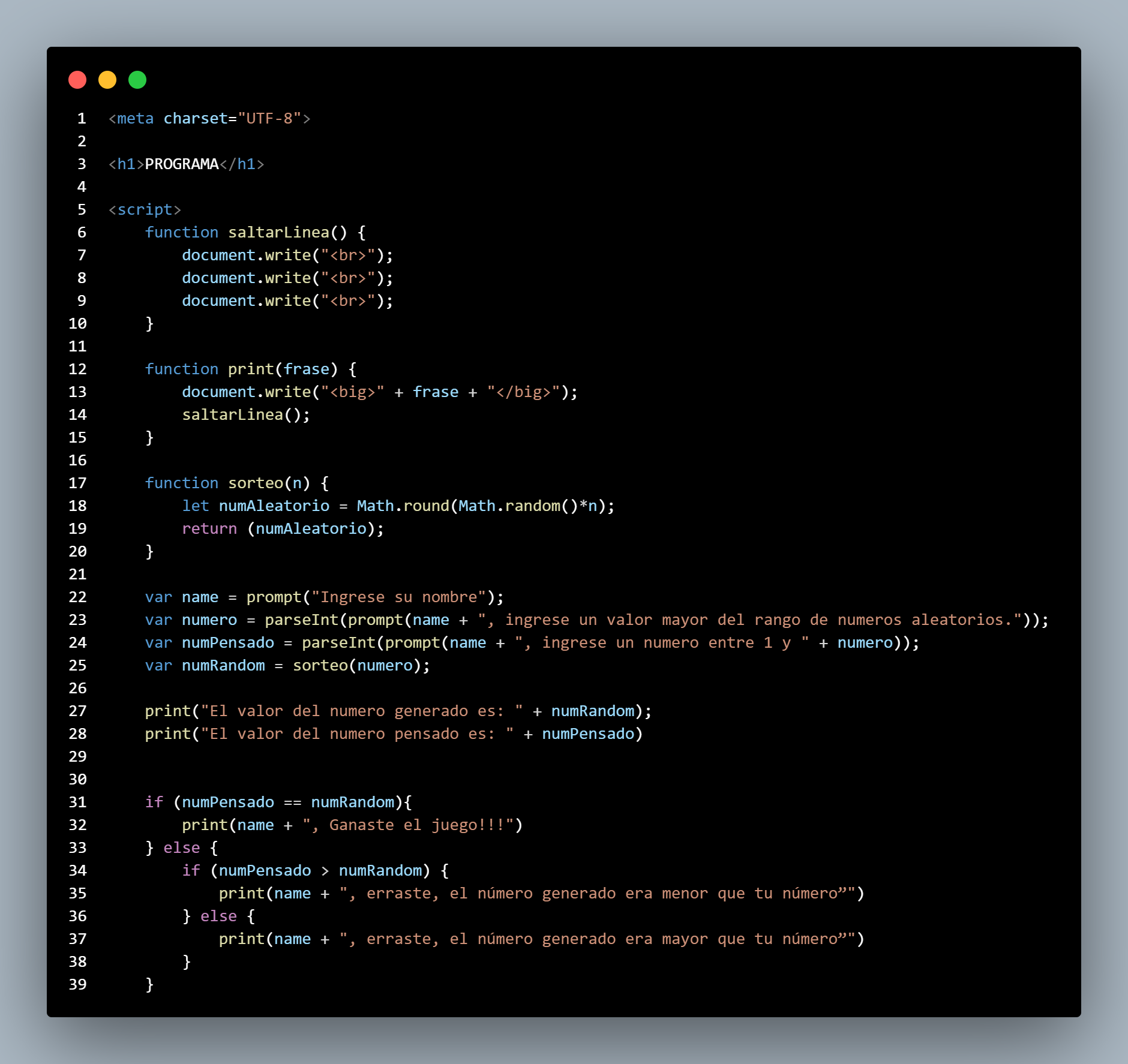
Task: Click the closing brace on line 38
Action: coord(187,962)
